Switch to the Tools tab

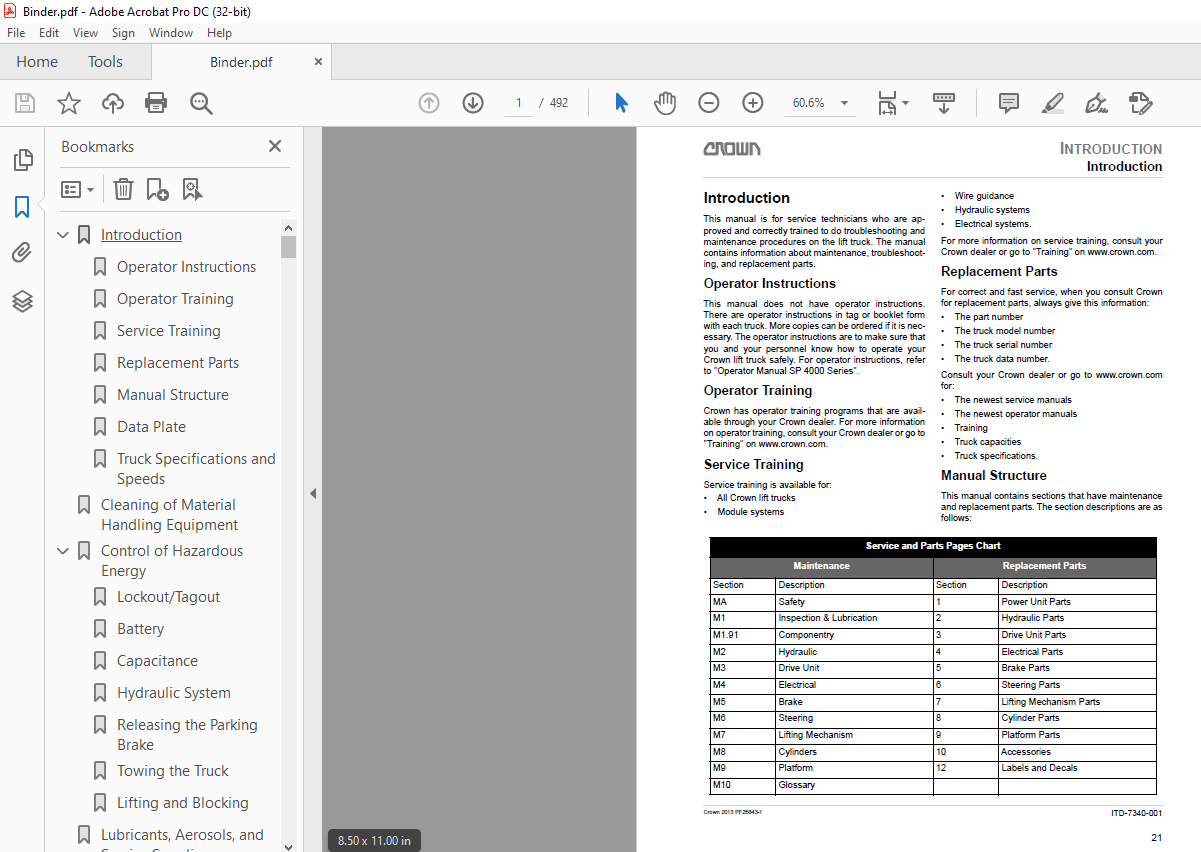click(105, 61)
